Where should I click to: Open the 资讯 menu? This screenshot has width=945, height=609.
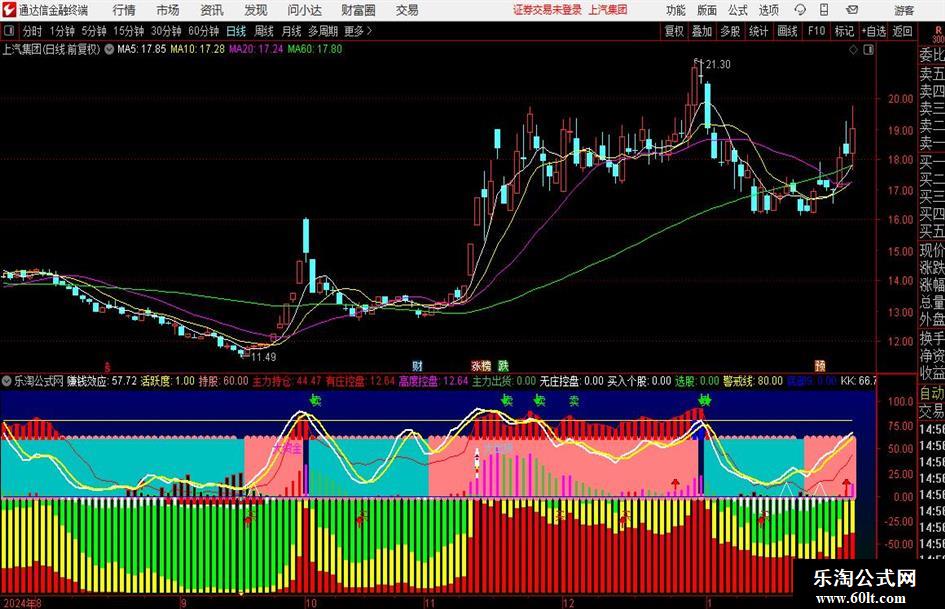coord(212,10)
